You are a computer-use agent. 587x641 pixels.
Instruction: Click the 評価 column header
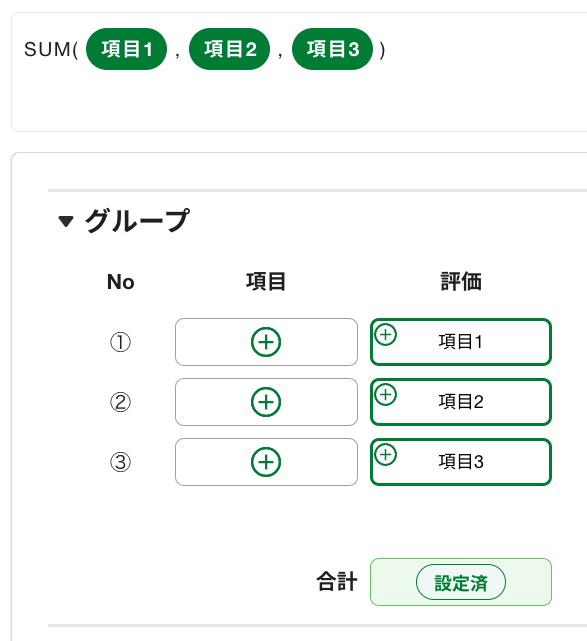point(461,282)
